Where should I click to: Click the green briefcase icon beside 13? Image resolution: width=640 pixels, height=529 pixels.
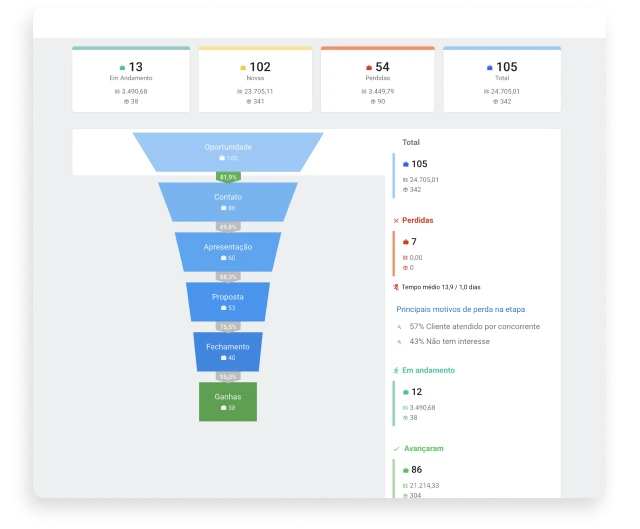click(122, 68)
